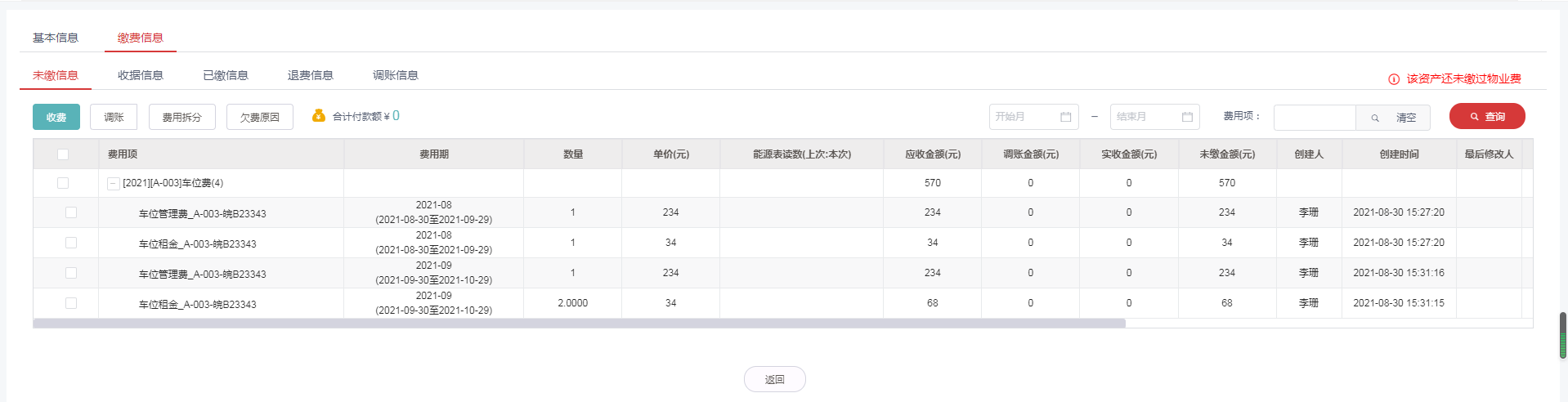
Task: Open the start month calendar icon
Action: point(1065,117)
